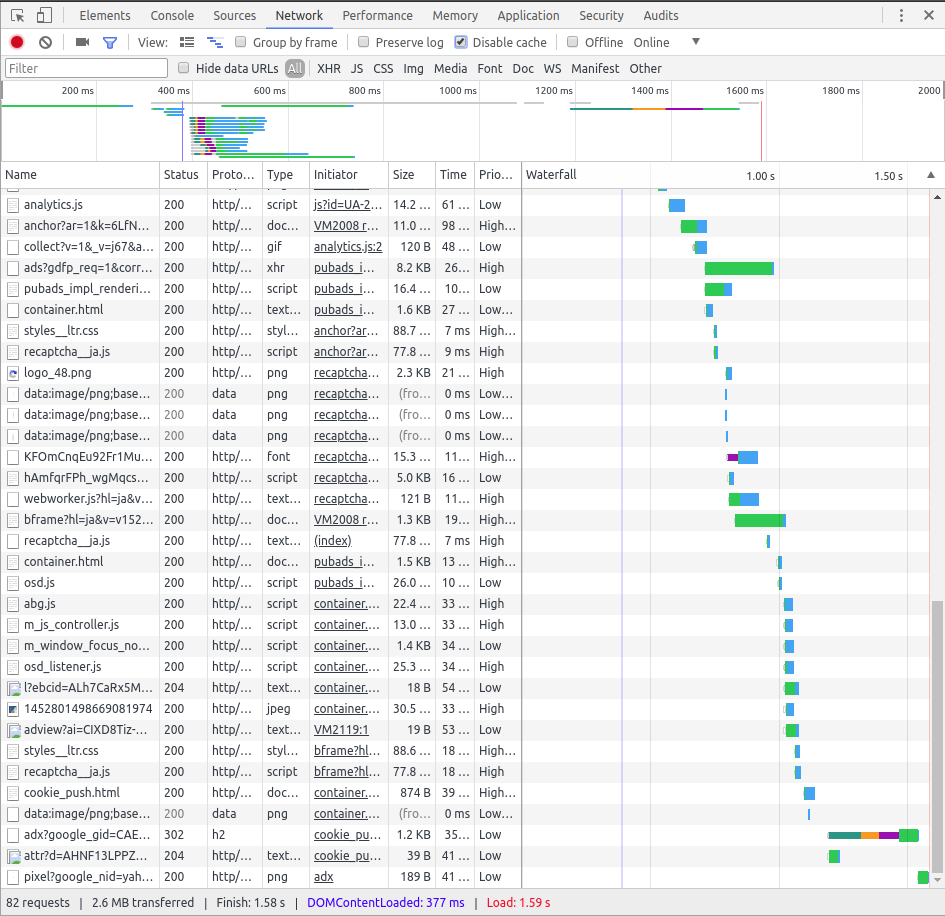The width and height of the screenshot is (945, 916).
Task: Open the Performance tab
Action: (377, 15)
